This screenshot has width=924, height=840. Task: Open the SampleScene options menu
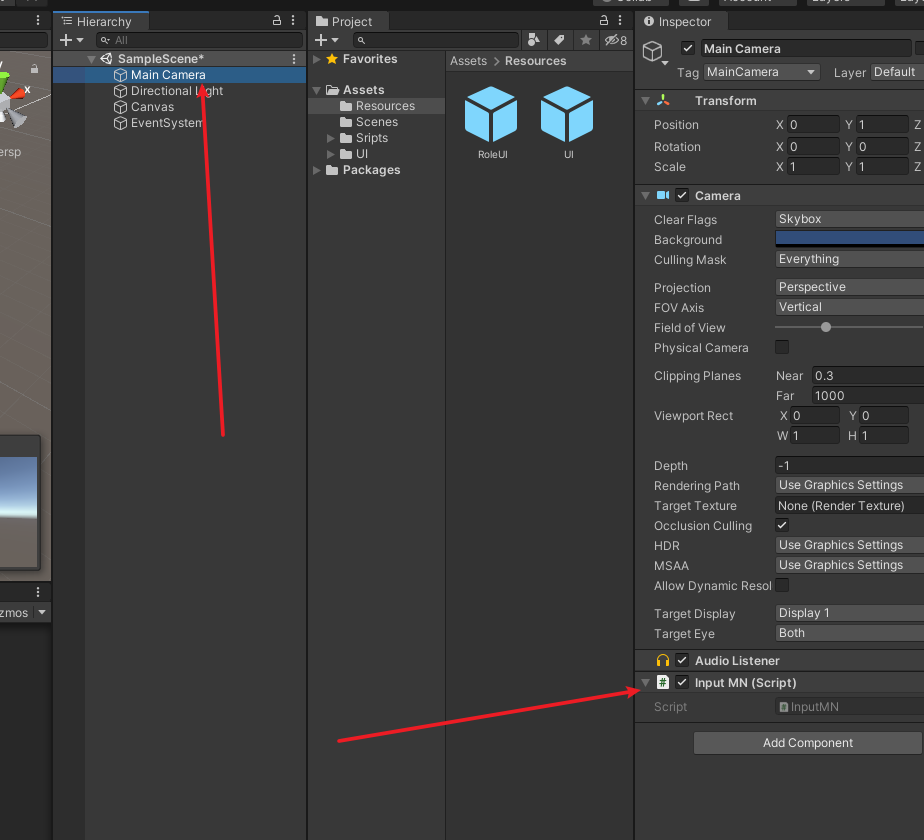point(294,59)
